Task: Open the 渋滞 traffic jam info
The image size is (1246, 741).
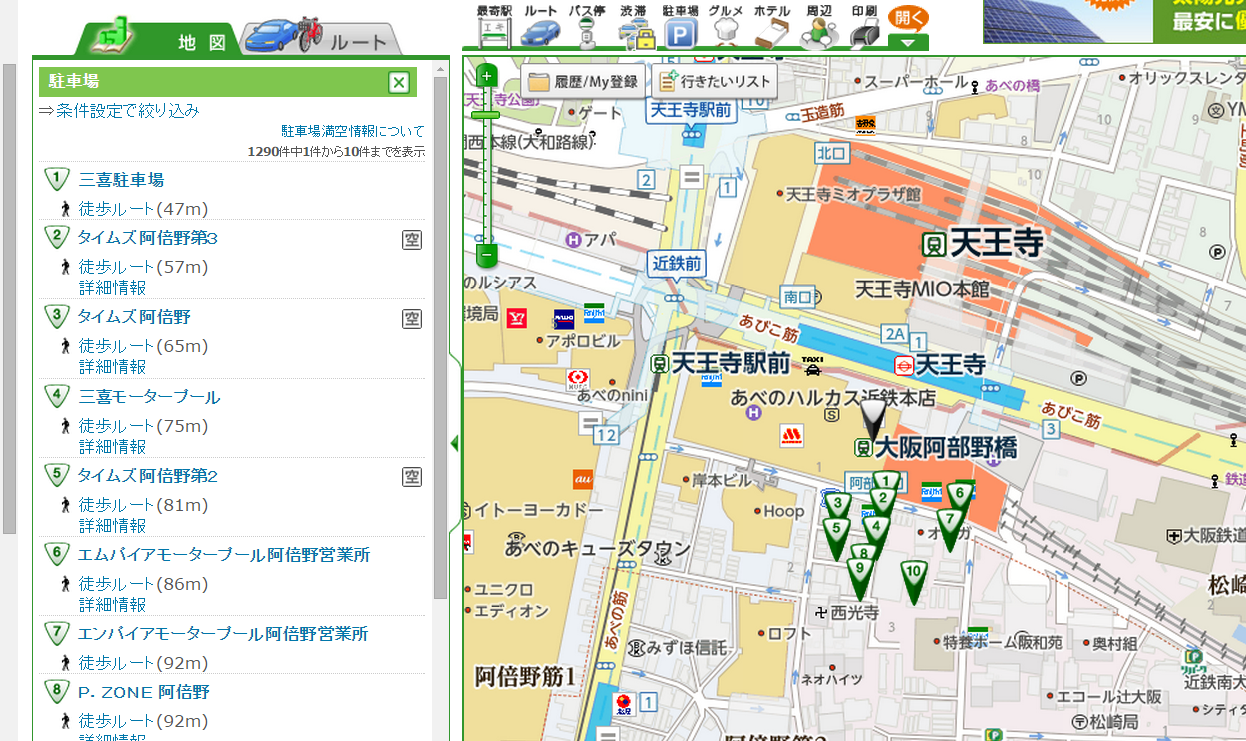Action: [x=634, y=26]
